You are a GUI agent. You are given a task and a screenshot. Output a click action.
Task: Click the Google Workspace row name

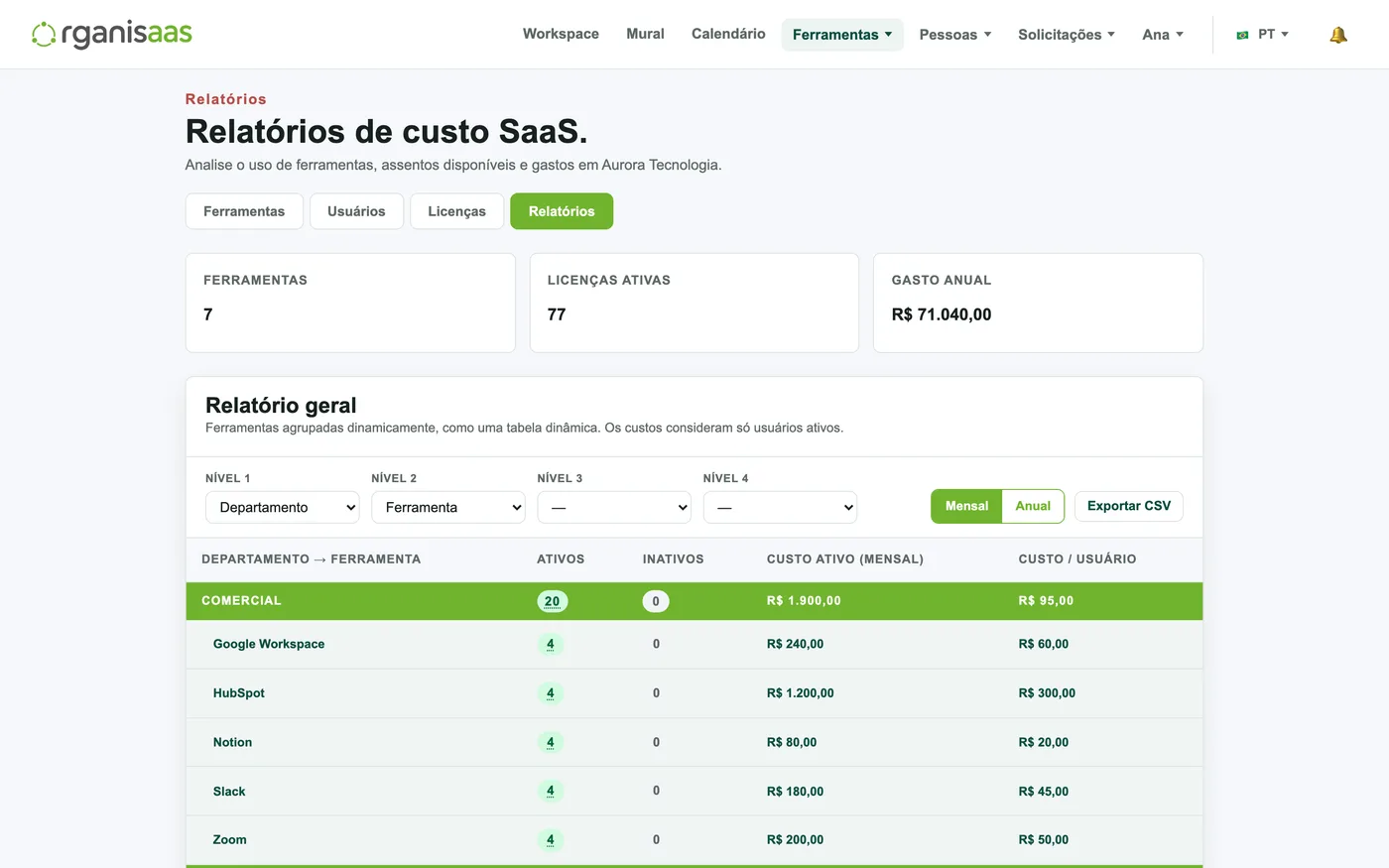[x=269, y=644]
